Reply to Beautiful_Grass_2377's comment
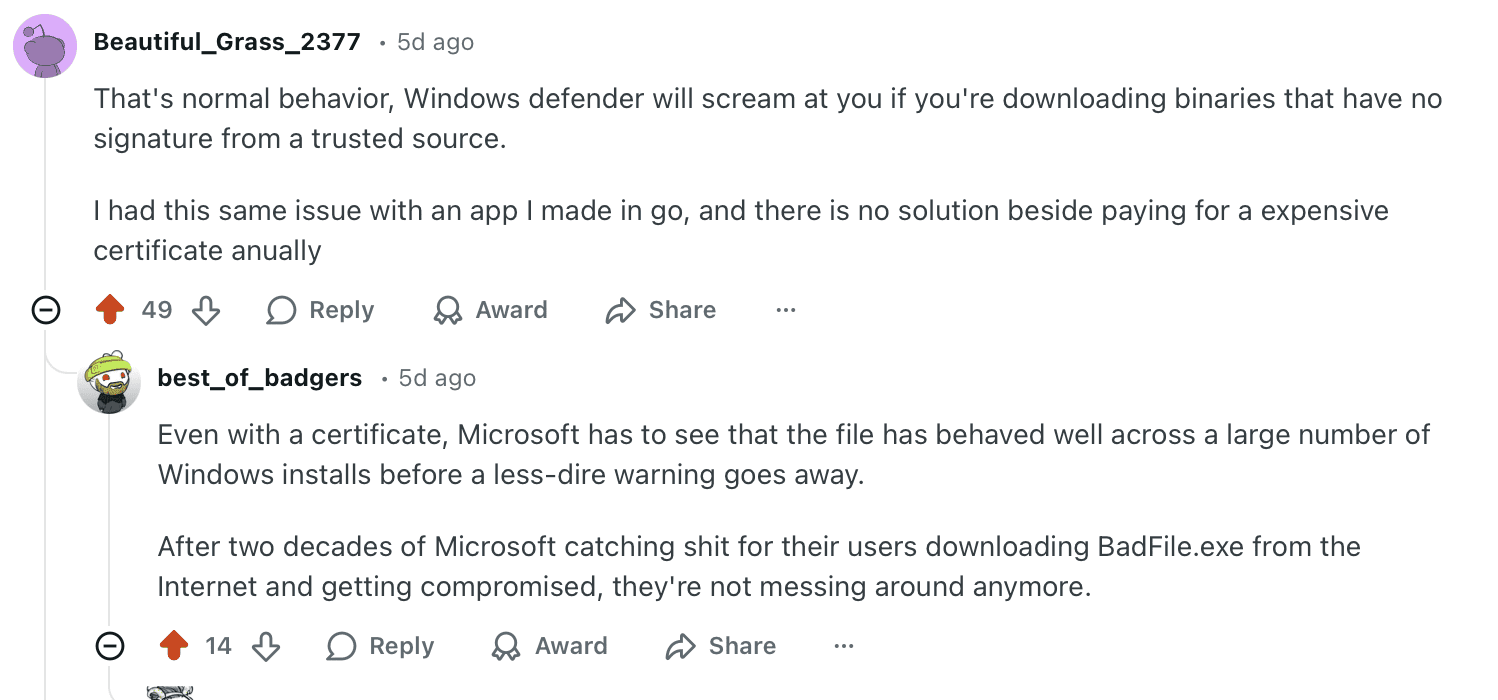This screenshot has width=1498, height=700. tap(320, 310)
